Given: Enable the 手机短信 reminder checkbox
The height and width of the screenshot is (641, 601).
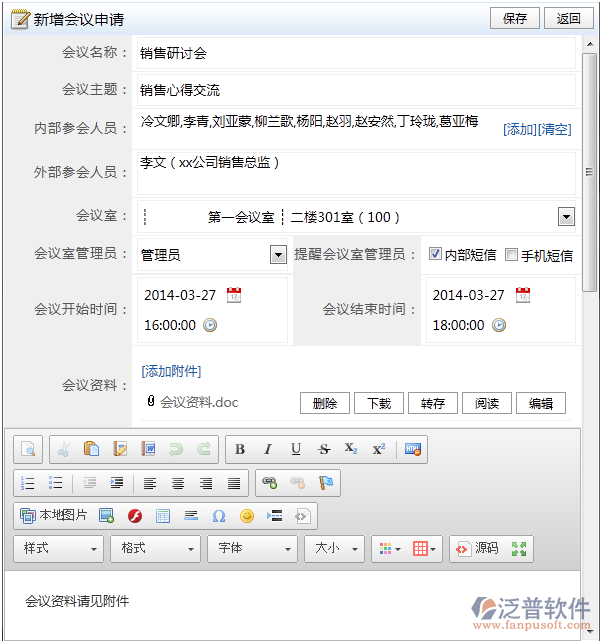Looking at the screenshot, I should pyautogui.click(x=512, y=254).
